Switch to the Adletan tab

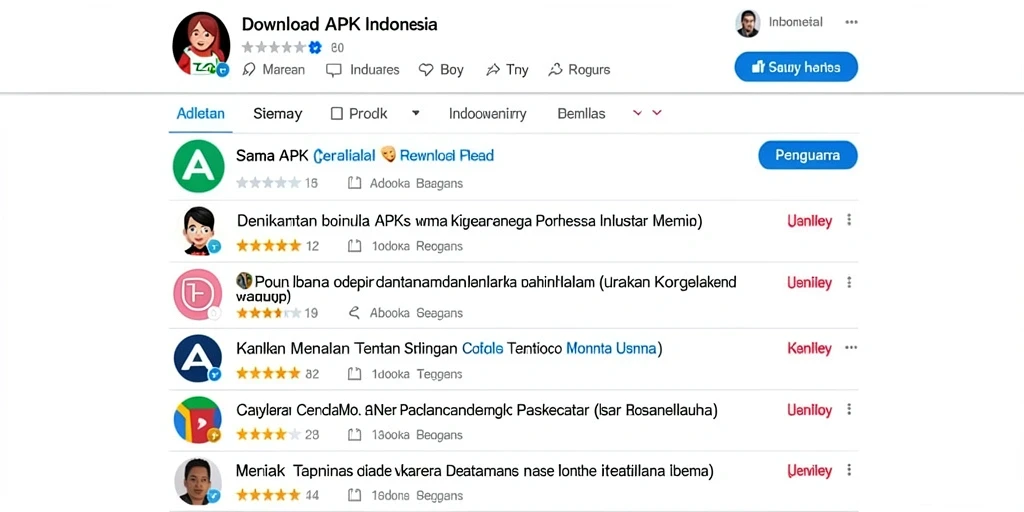click(x=200, y=114)
